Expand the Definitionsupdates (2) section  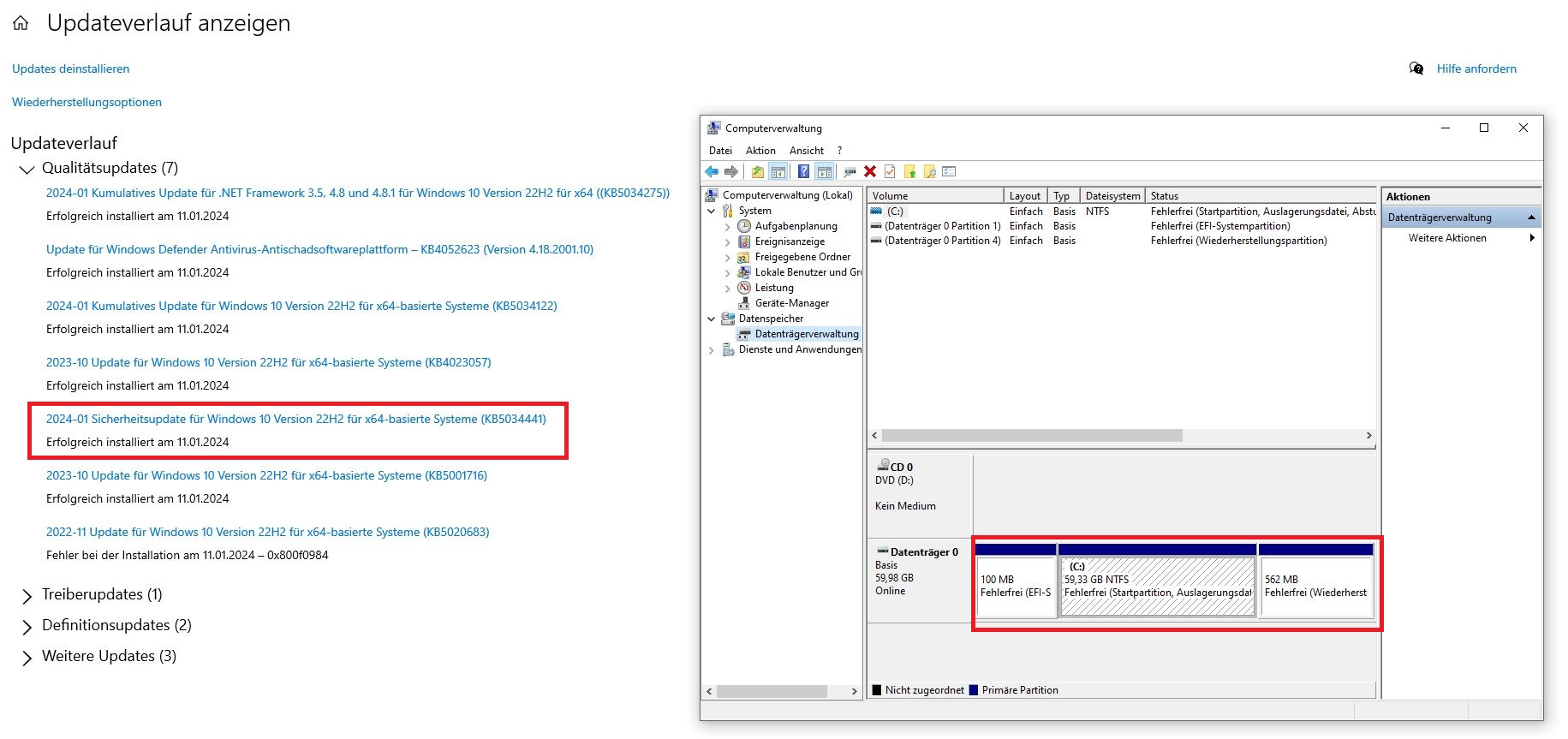27,627
